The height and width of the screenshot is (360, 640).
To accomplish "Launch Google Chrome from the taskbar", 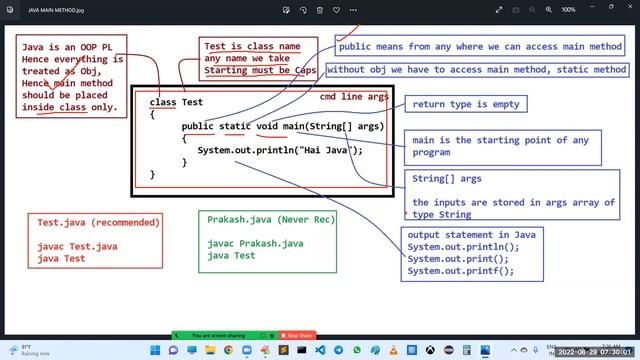I will point(229,350).
